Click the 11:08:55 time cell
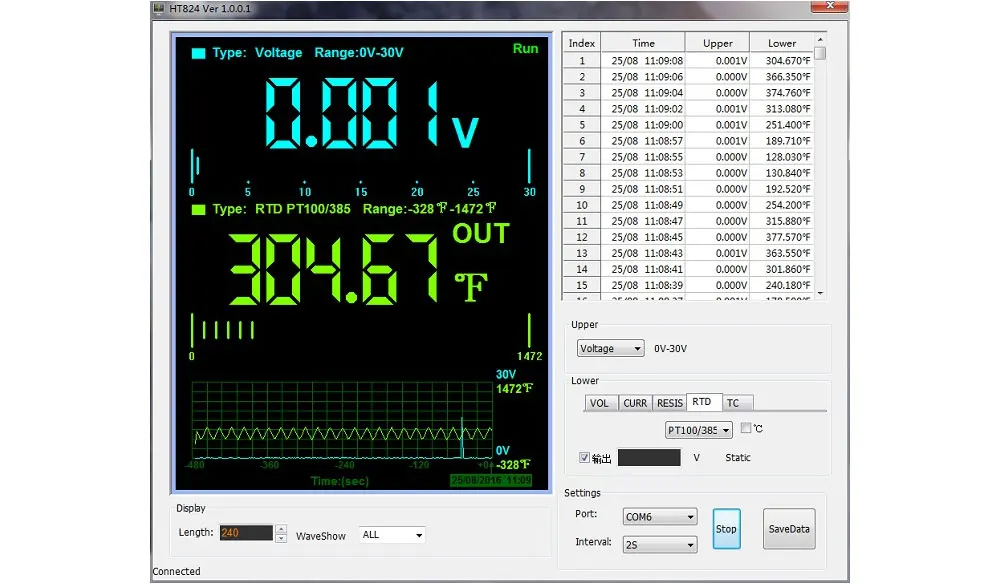The width and height of the screenshot is (1000, 584). click(x=643, y=157)
